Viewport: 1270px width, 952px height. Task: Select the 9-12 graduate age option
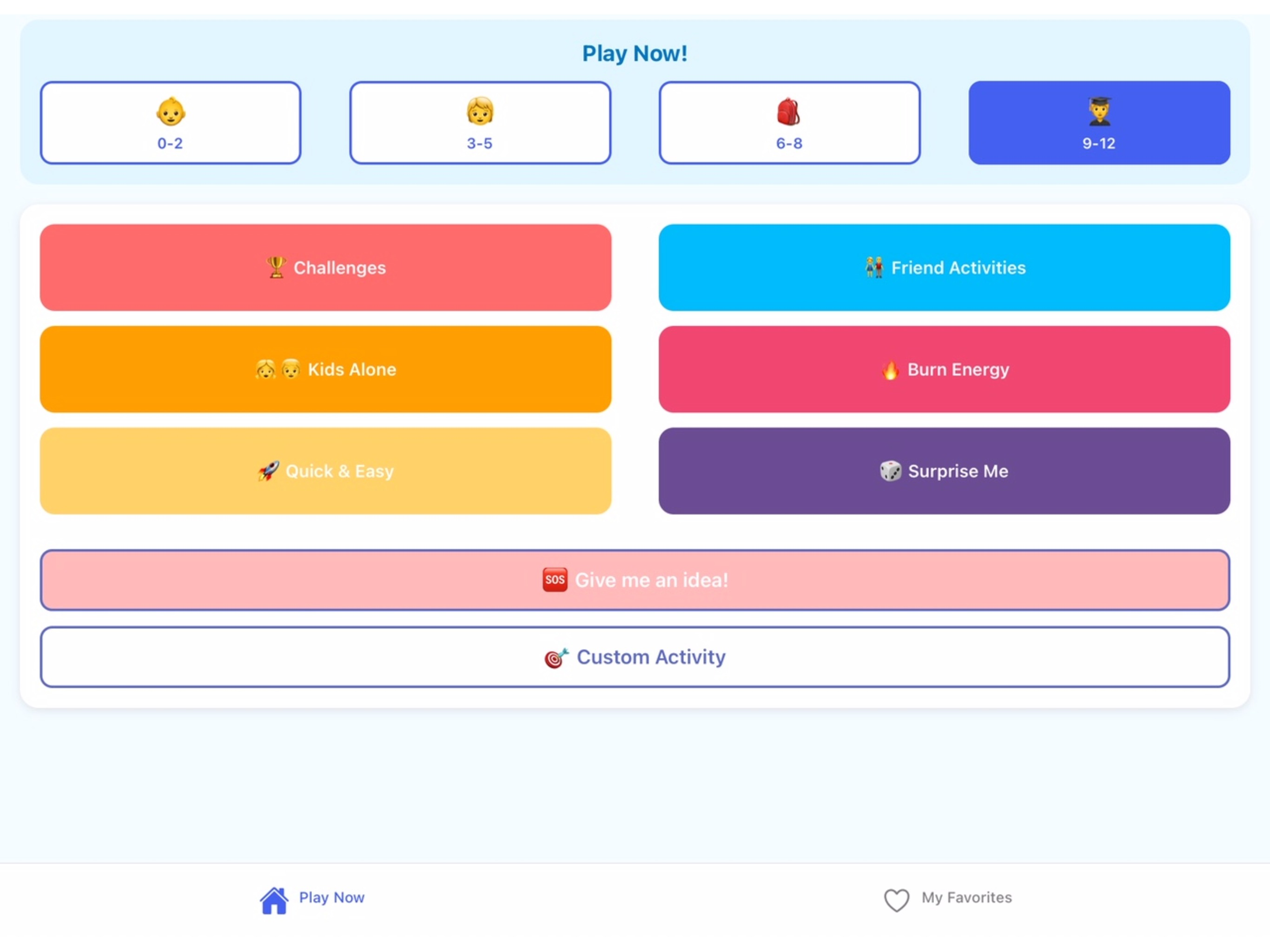pos(1099,123)
